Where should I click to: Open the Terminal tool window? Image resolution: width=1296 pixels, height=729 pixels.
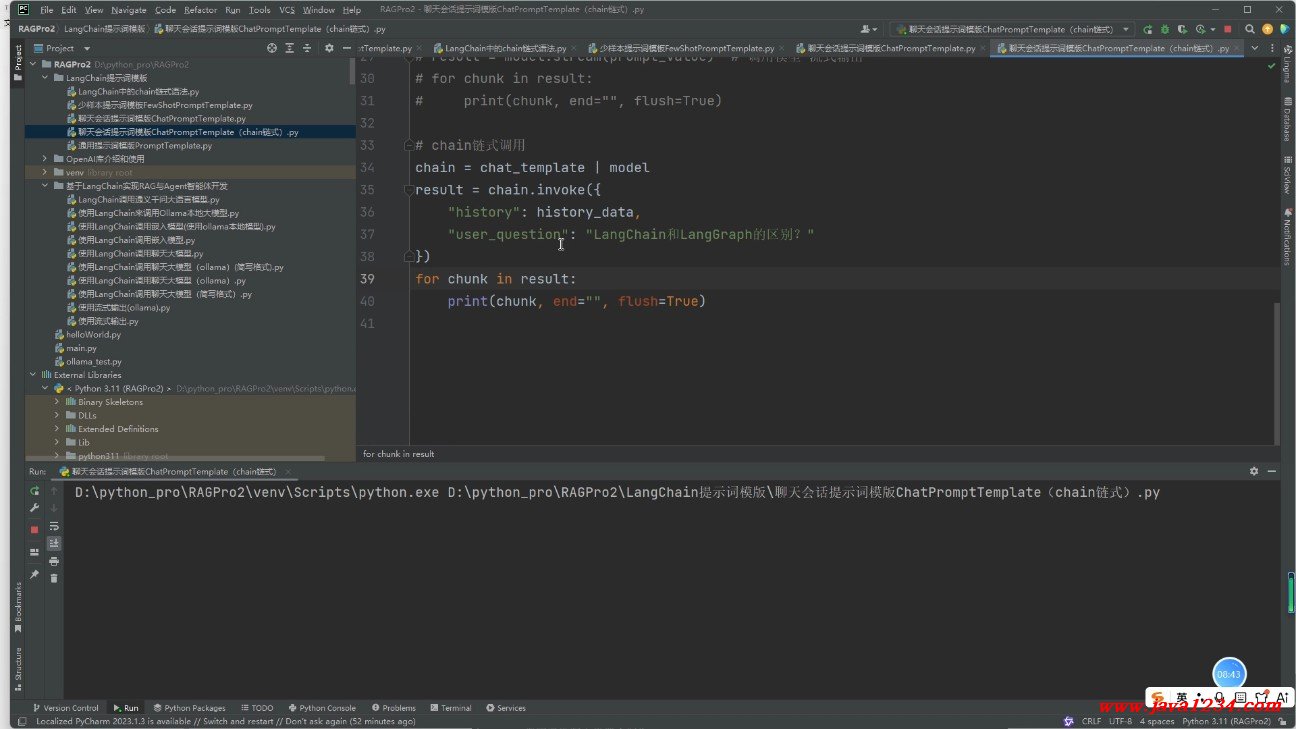point(450,708)
